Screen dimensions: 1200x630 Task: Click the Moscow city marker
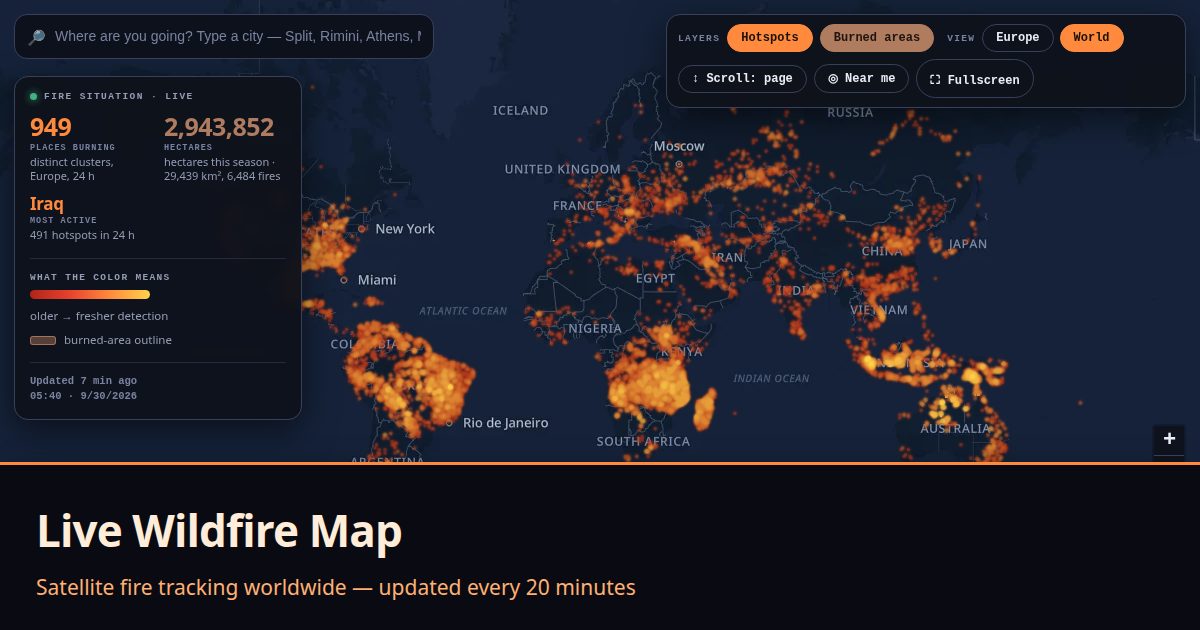point(679,163)
